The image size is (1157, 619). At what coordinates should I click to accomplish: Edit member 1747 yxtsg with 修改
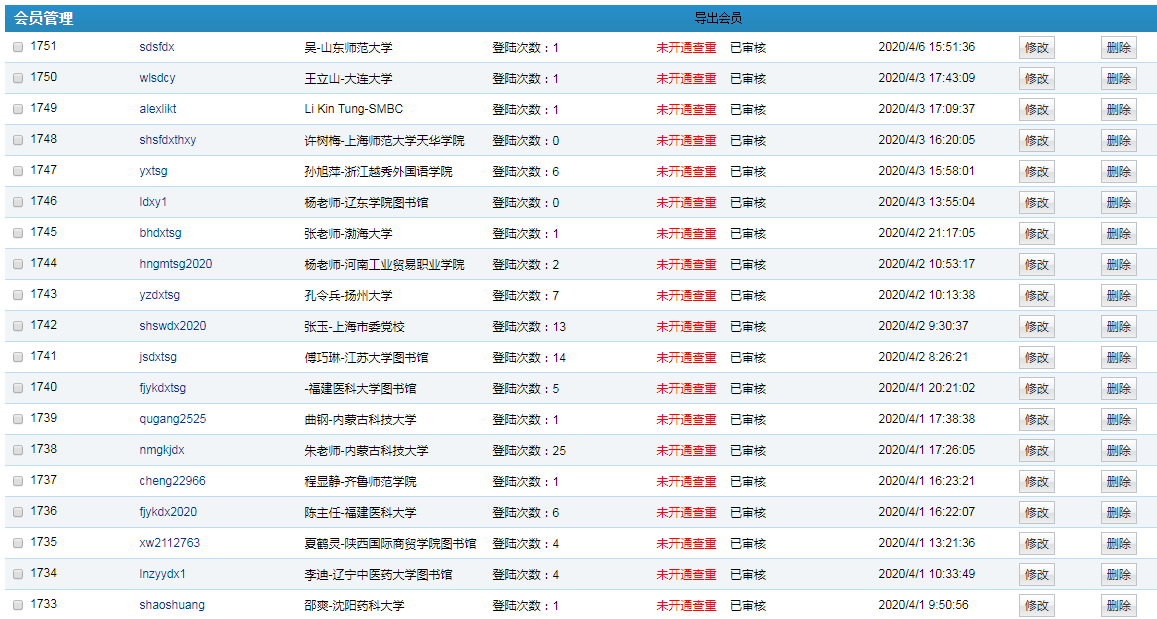(x=1036, y=172)
